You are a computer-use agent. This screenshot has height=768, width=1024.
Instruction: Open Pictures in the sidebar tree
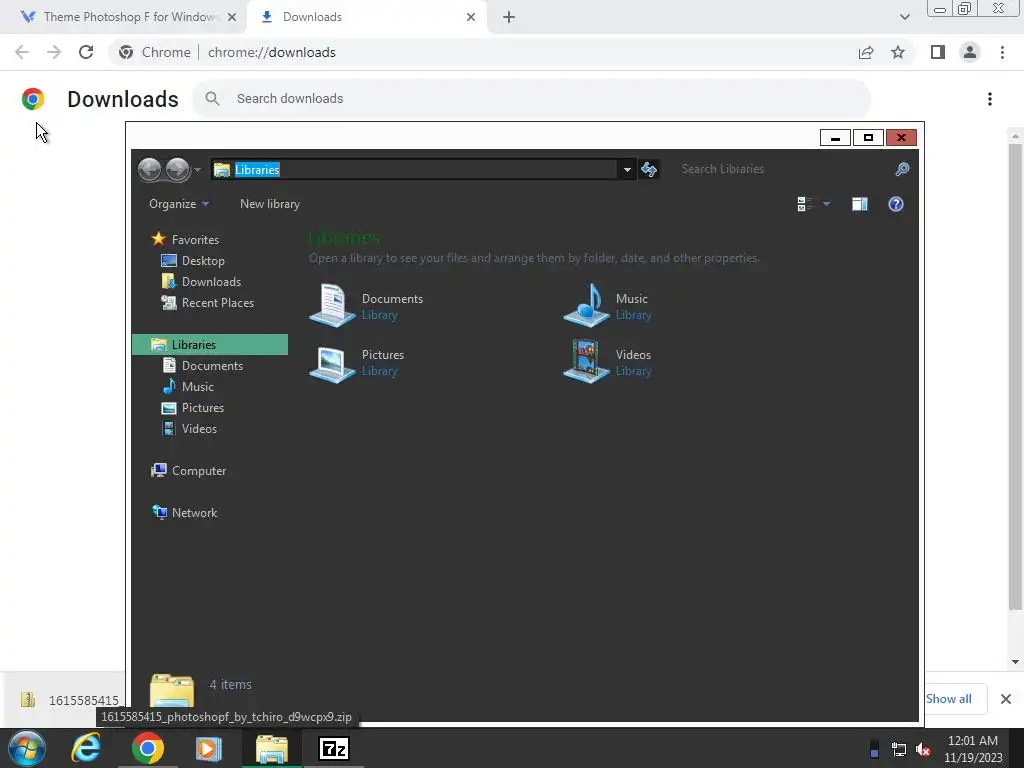pos(202,408)
